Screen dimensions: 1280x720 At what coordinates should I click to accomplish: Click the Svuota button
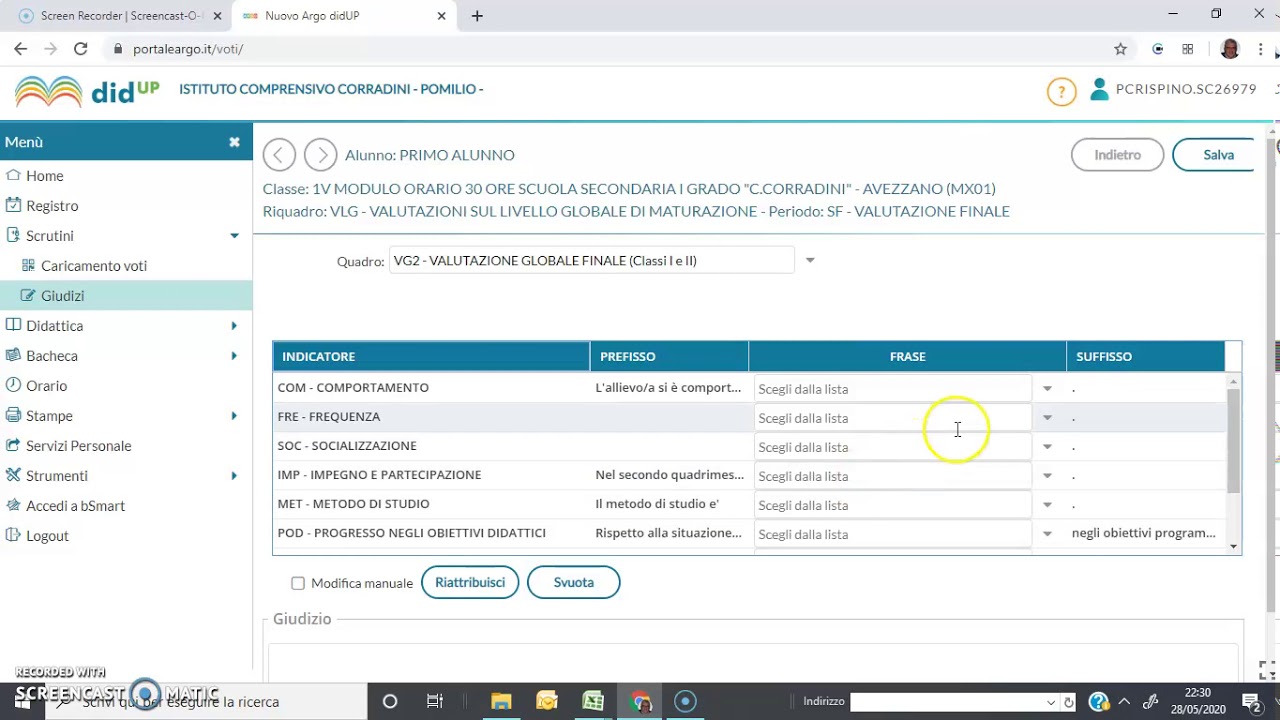[574, 582]
